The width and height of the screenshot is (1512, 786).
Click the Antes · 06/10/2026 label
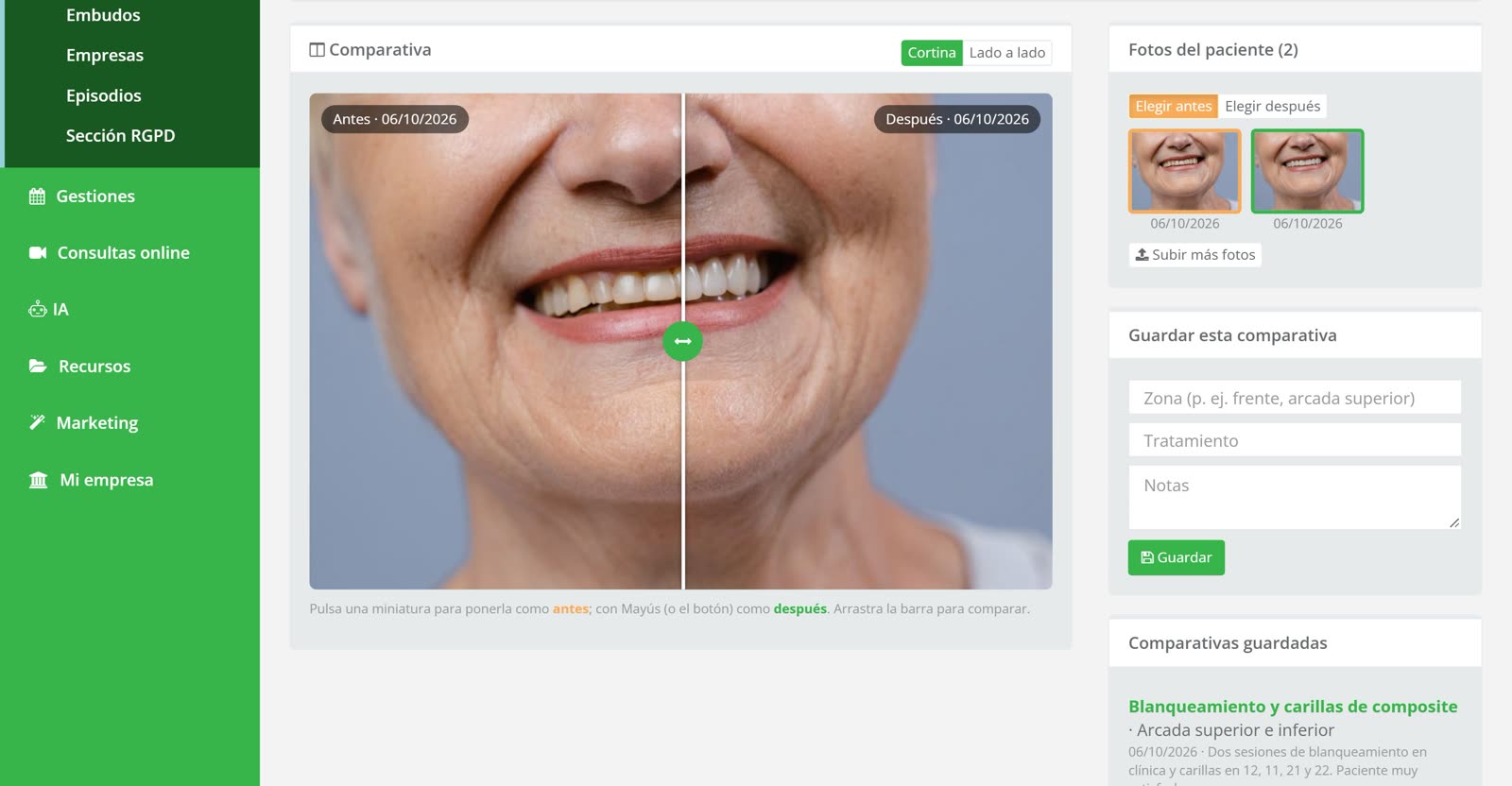coord(395,119)
